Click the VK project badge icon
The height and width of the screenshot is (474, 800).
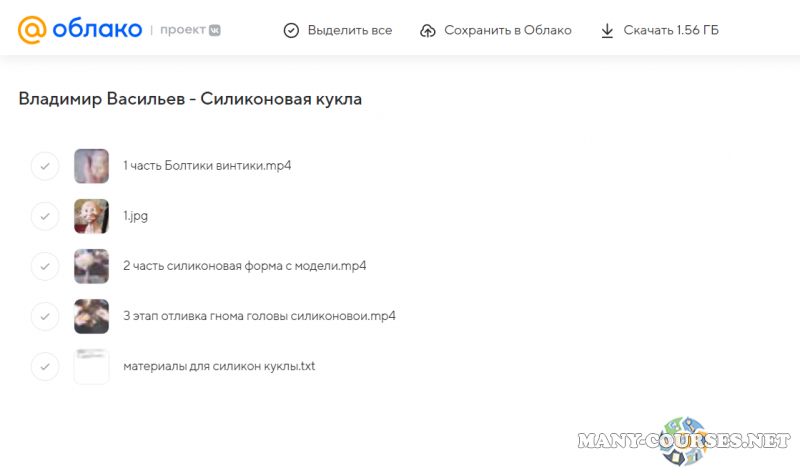[x=214, y=30]
